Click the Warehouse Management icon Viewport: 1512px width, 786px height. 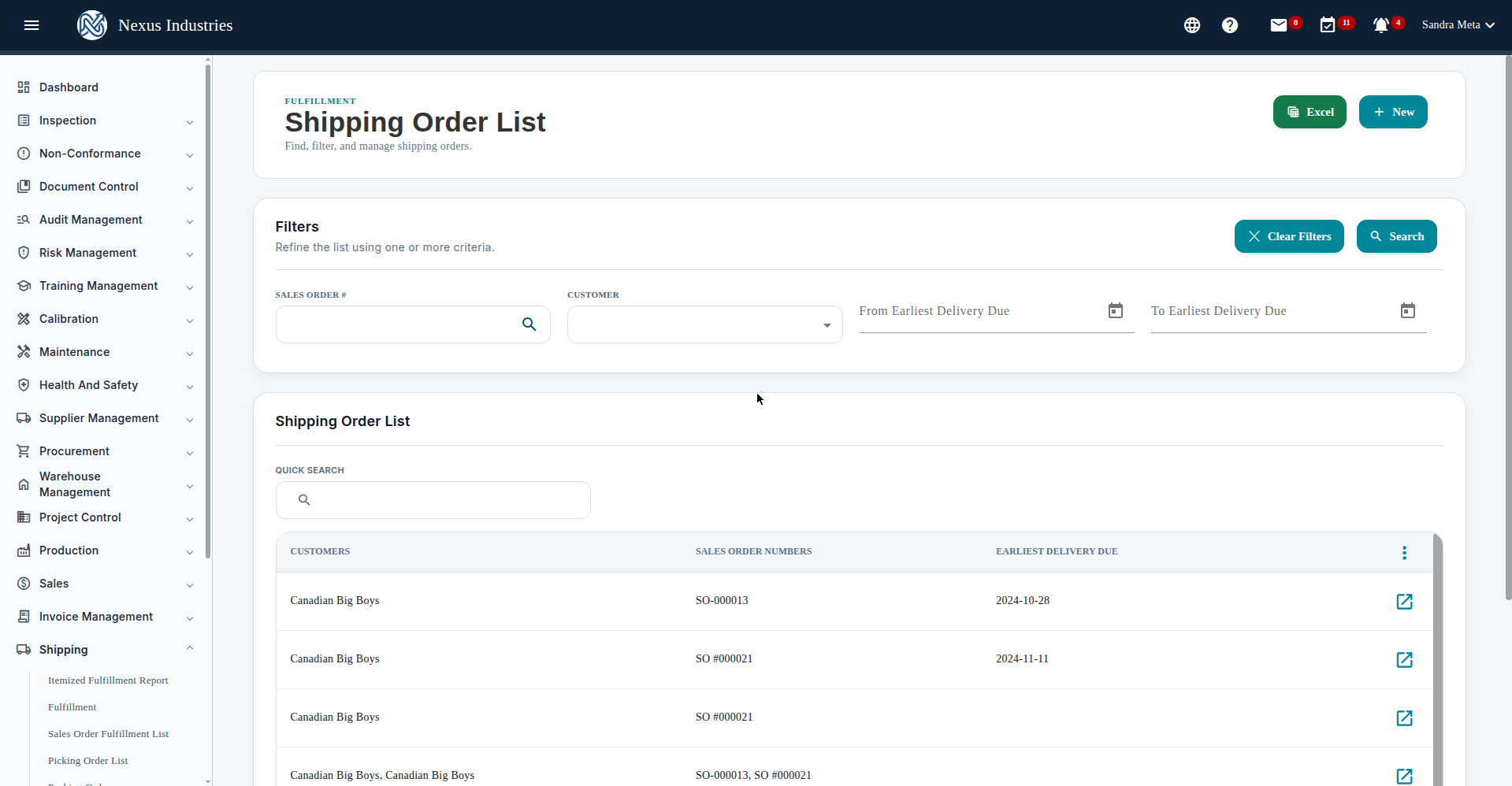pyautogui.click(x=24, y=484)
